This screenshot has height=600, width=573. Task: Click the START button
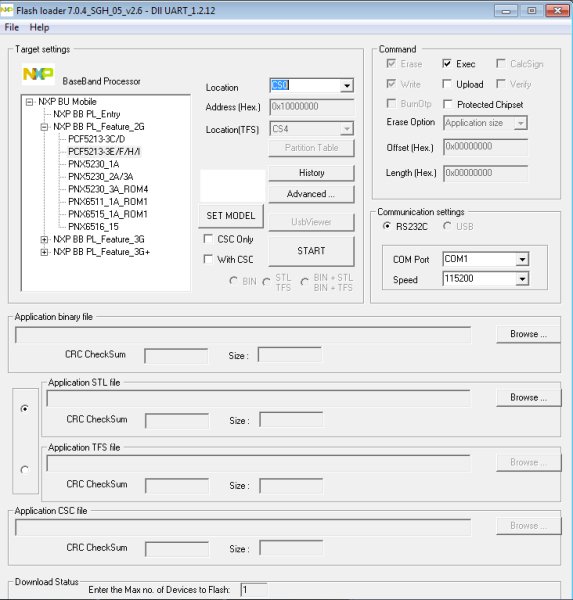(311, 251)
